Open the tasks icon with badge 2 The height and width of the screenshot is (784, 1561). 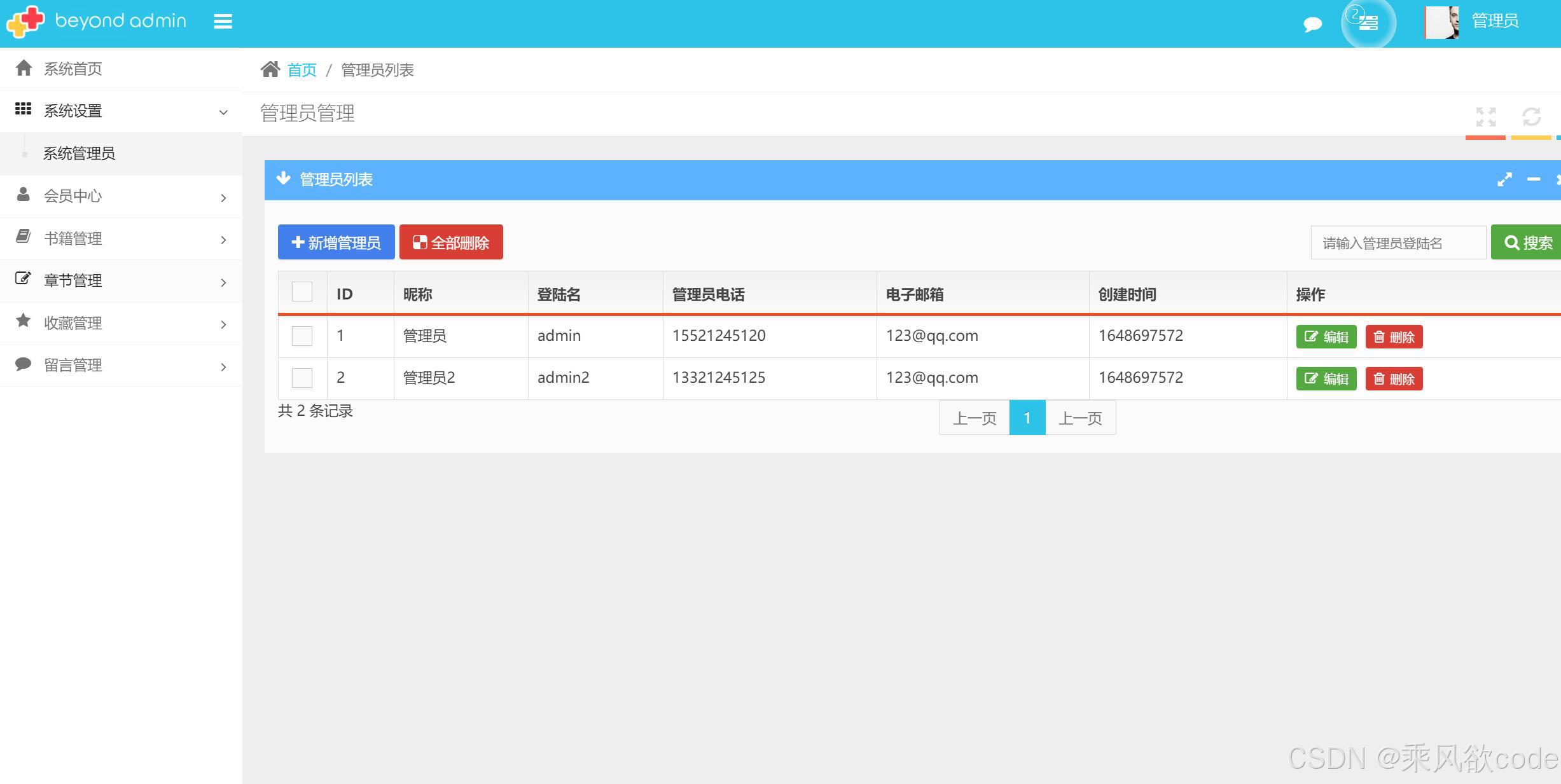[1368, 23]
